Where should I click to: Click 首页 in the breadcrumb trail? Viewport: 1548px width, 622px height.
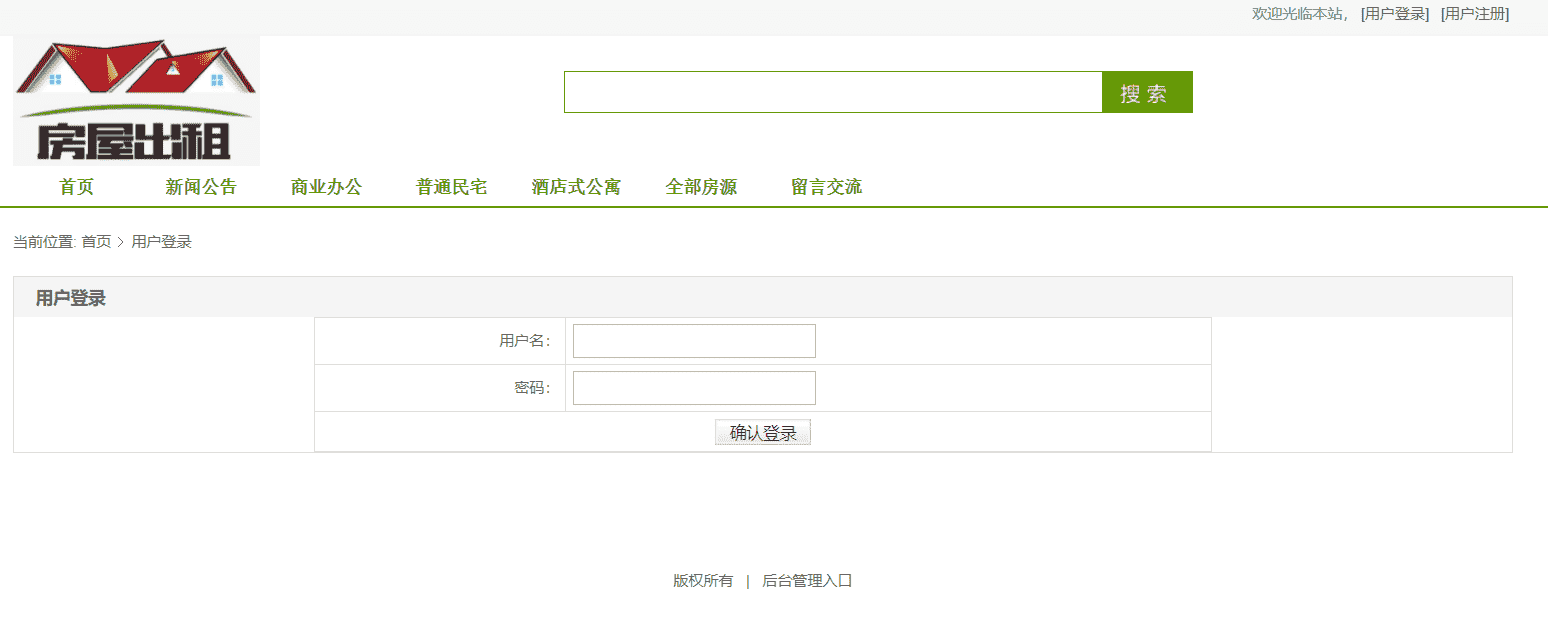[96, 242]
